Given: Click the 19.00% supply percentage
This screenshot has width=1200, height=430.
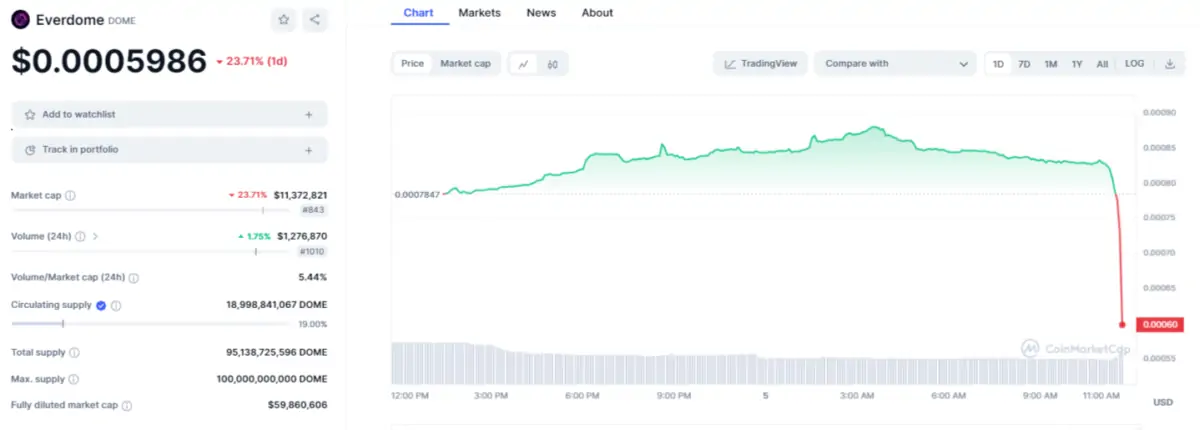Looking at the screenshot, I should click(312, 324).
